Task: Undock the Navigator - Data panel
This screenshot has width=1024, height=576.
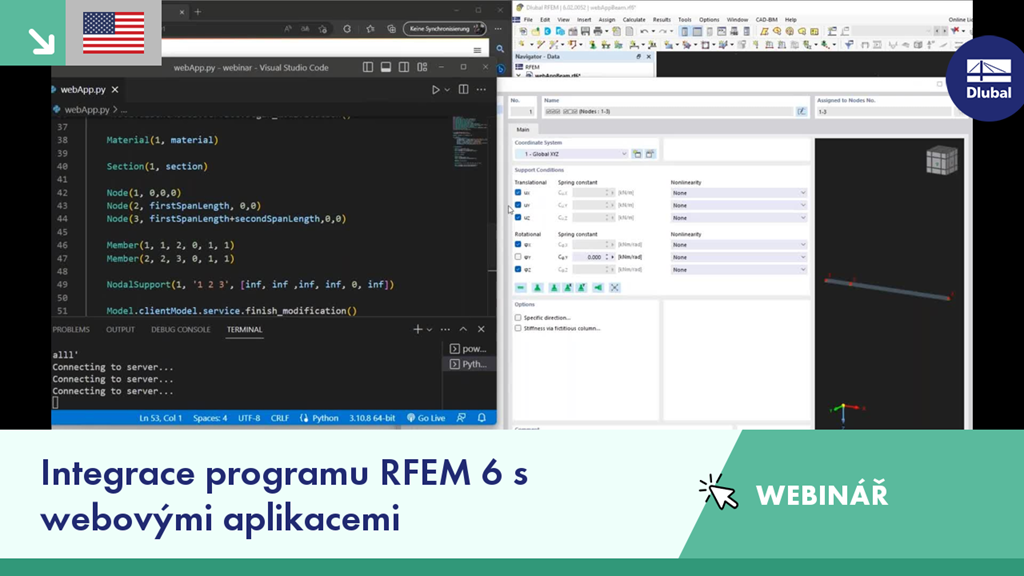Action: (x=639, y=57)
